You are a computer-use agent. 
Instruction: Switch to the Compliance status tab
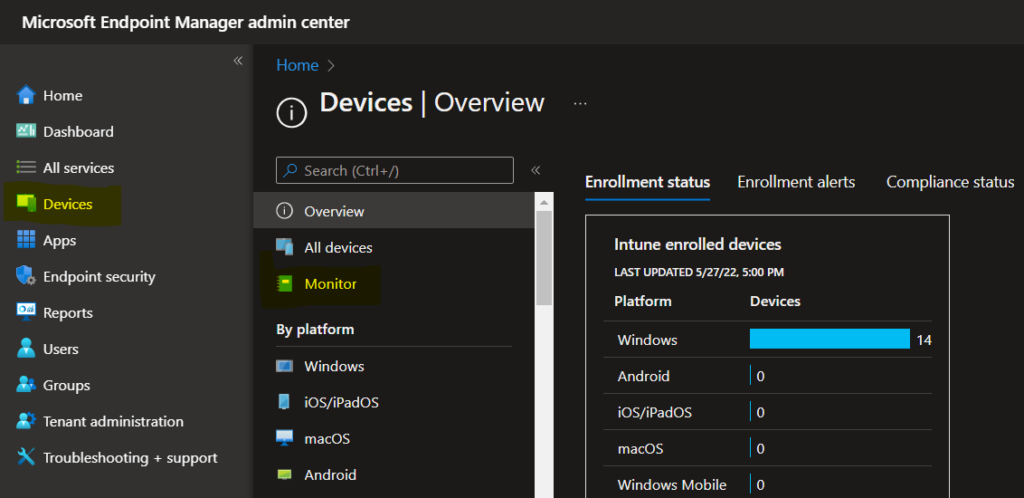950,182
